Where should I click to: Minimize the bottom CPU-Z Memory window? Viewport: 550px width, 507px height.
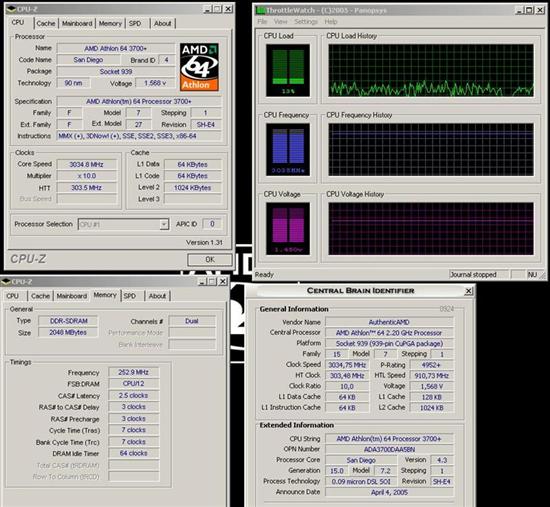(202, 281)
